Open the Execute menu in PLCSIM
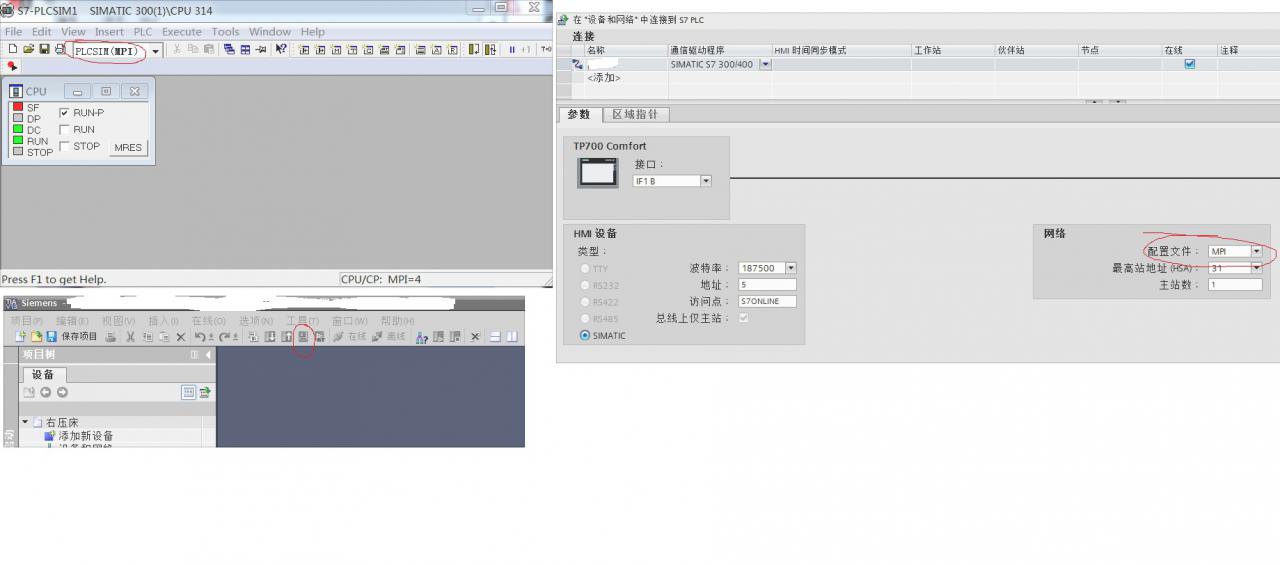1280x565 pixels. (182, 32)
